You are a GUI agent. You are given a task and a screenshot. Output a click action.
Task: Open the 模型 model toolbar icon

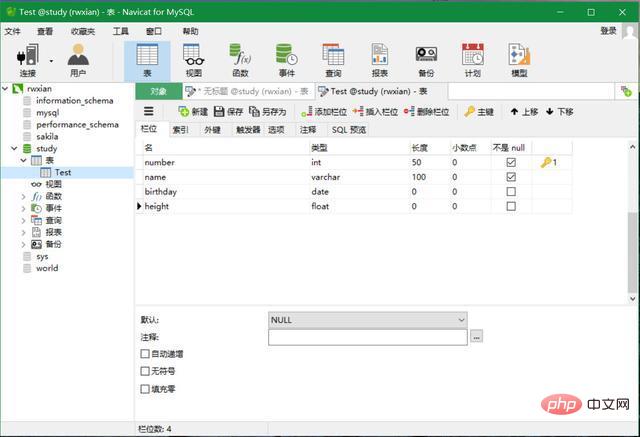click(519, 60)
